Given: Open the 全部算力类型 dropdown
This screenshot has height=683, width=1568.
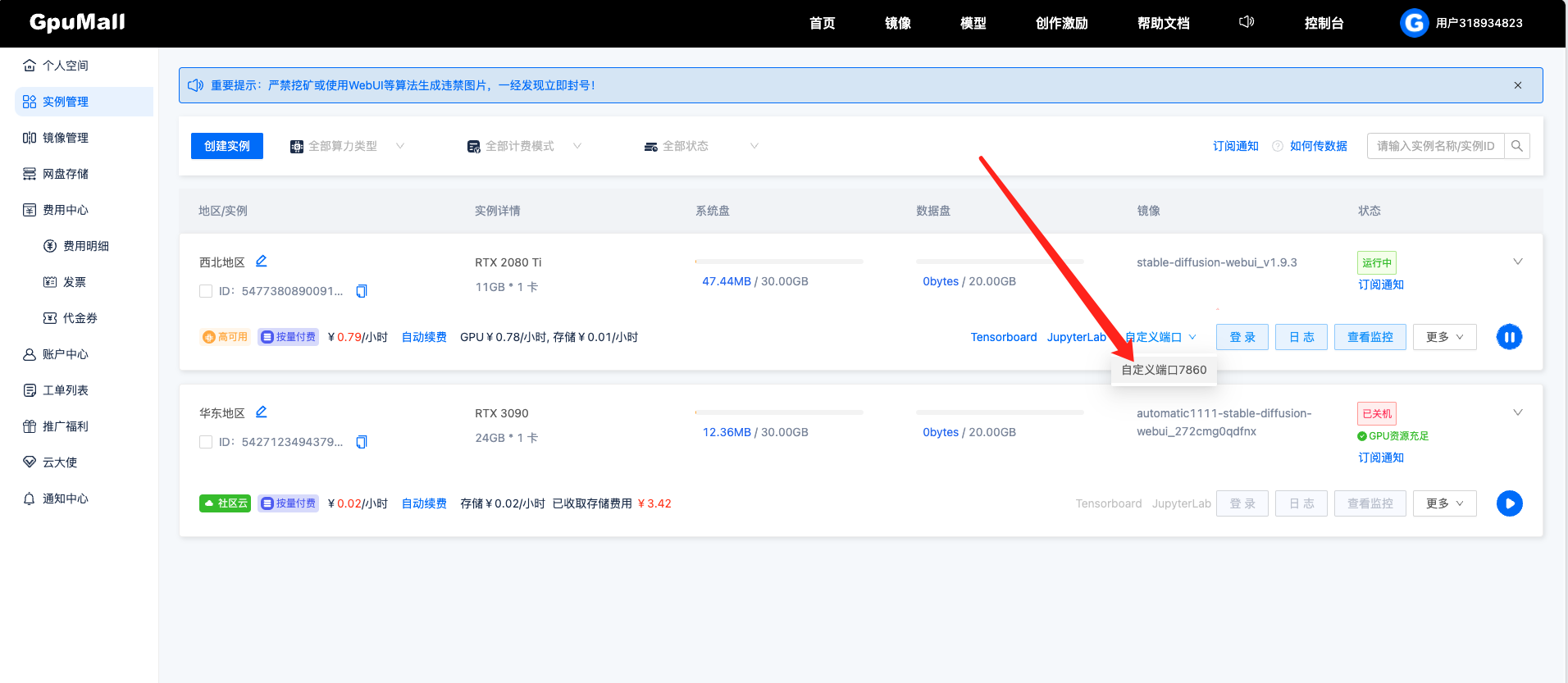Looking at the screenshot, I should pyautogui.click(x=348, y=146).
